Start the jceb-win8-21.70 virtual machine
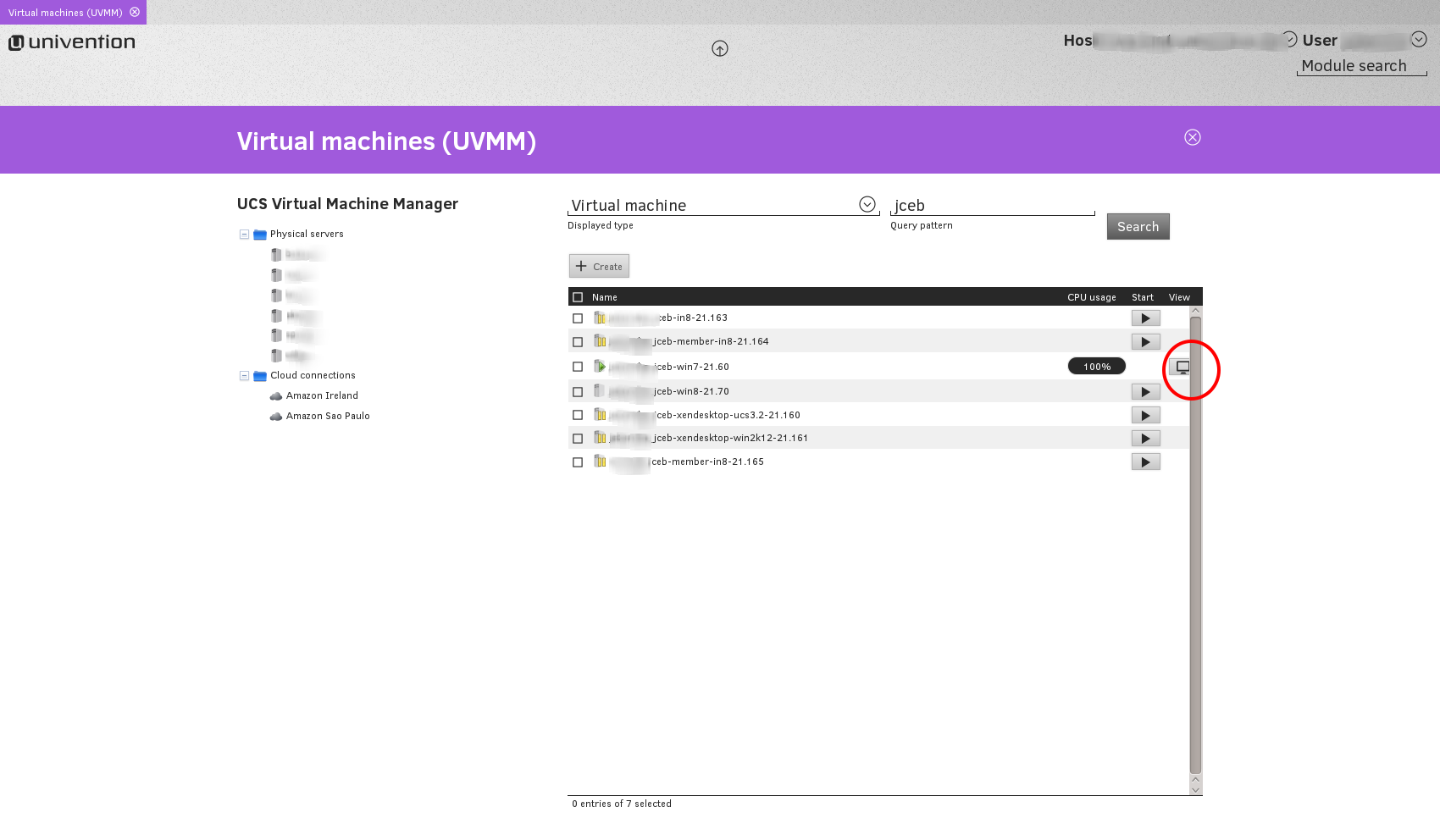This screenshot has height=840, width=1440. (x=1145, y=392)
